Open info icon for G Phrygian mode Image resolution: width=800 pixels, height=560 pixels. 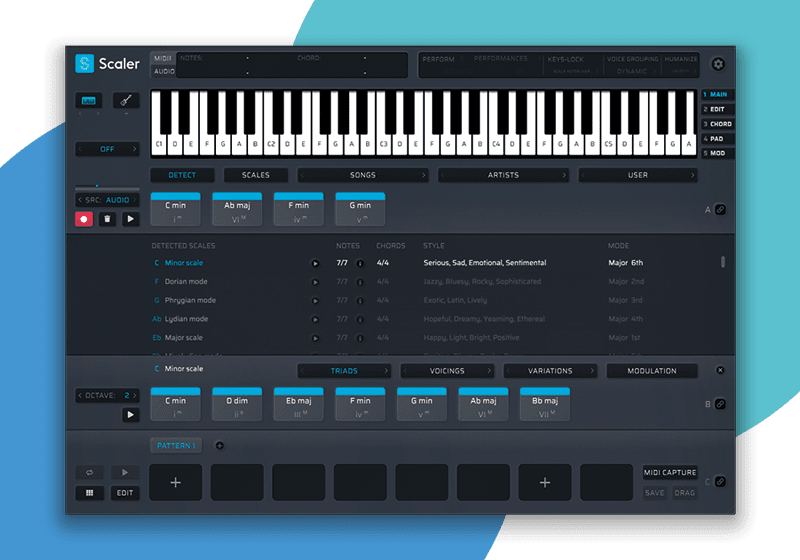point(360,301)
